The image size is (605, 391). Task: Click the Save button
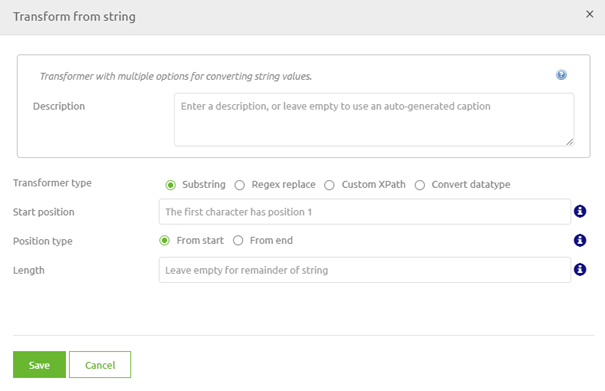(x=39, y=364)
